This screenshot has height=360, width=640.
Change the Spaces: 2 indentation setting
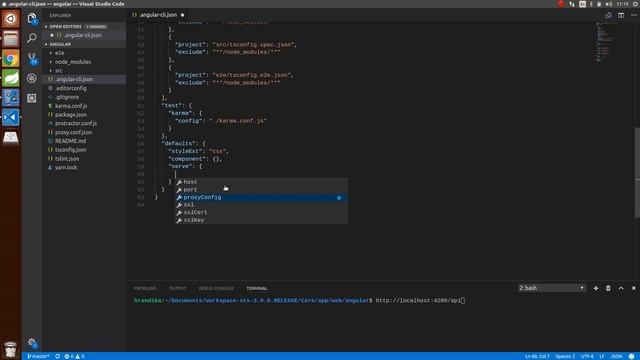(x=565, y=356)
